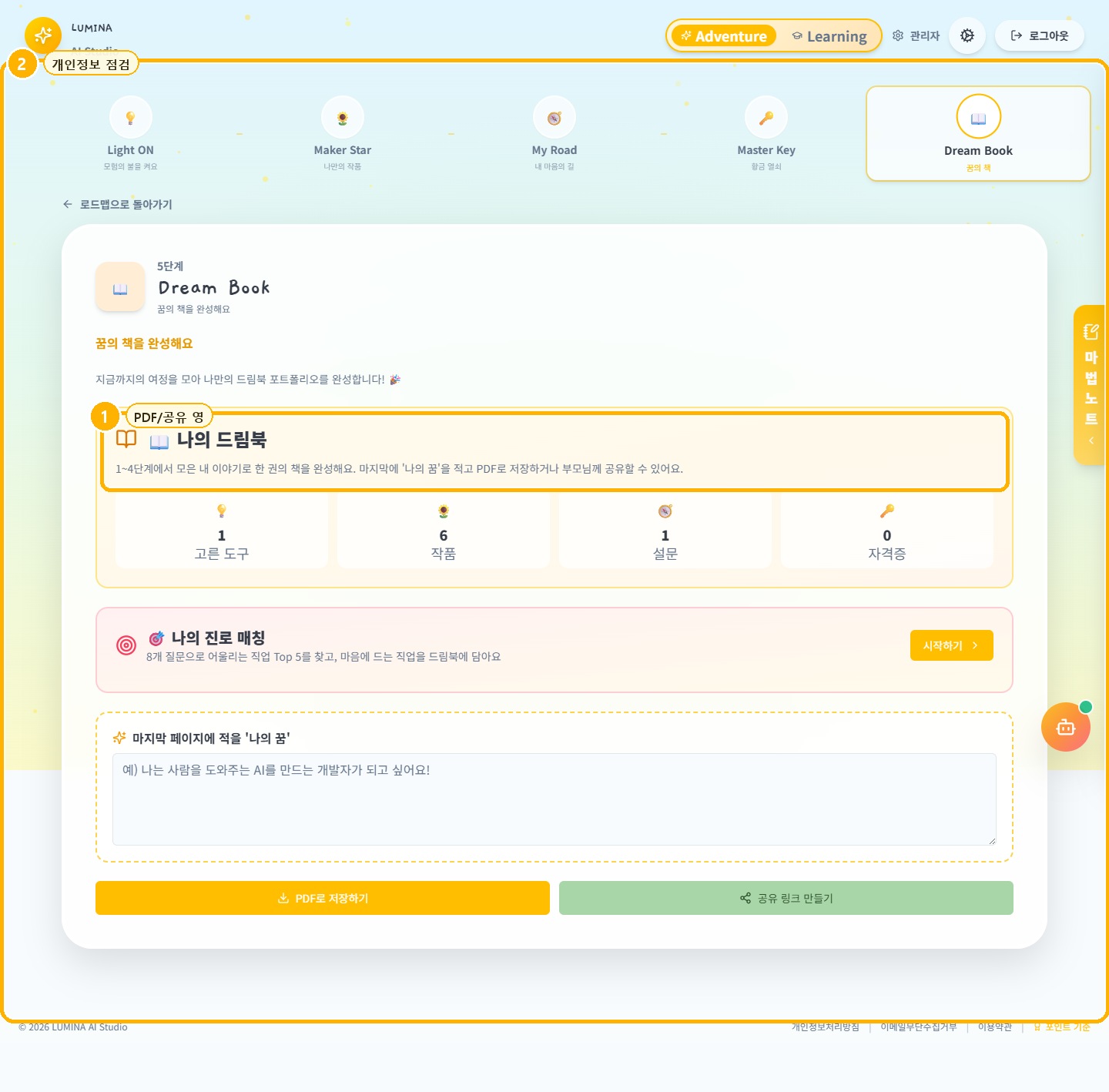Click the magic note pencil icon
Screen dimensions: 1109x1092
[1091, 332]
